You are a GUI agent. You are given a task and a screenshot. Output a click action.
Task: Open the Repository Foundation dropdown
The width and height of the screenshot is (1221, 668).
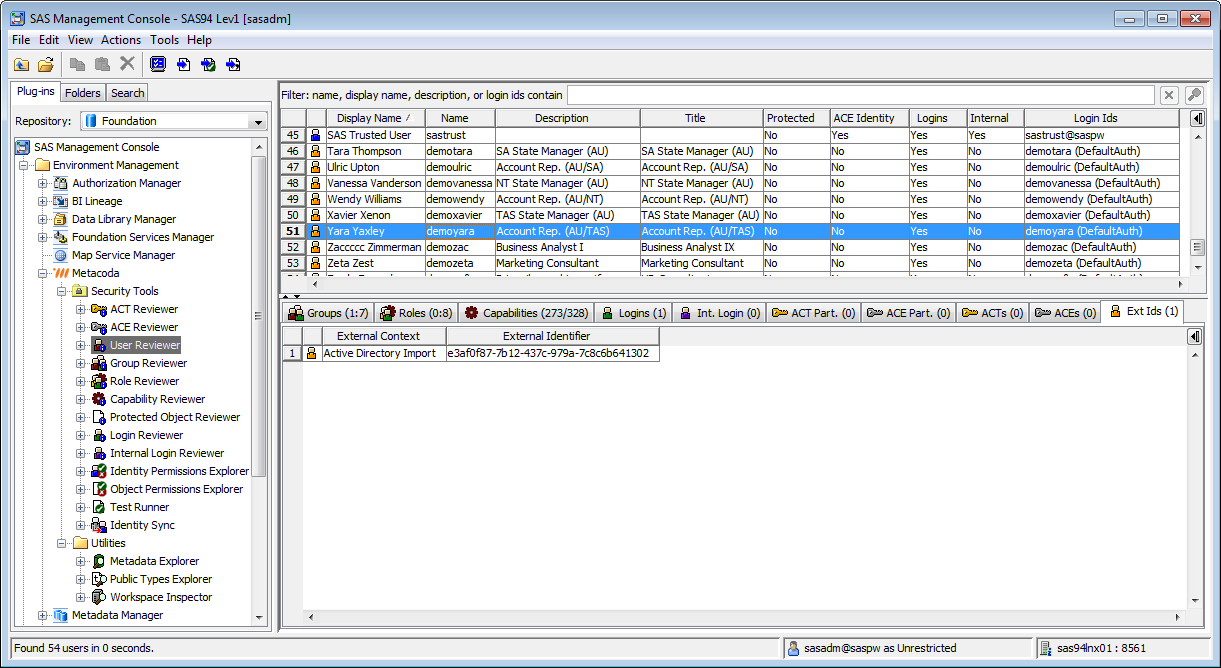[x=258, y=121]
